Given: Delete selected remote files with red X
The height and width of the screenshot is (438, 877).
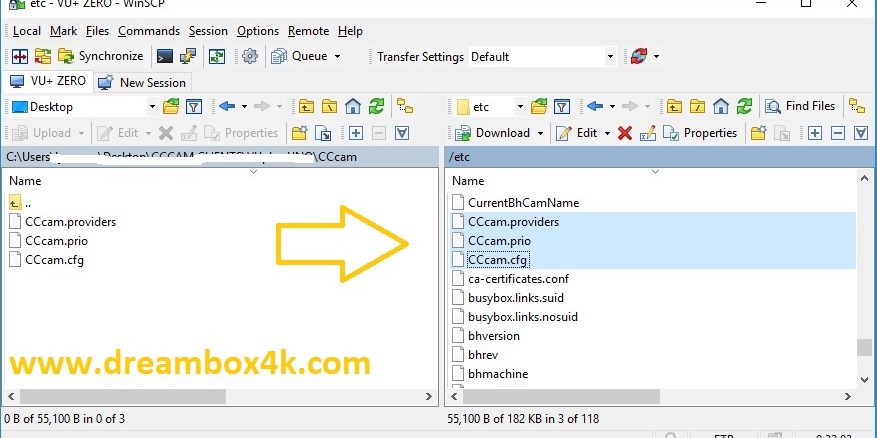Looking at the screenshot, I should tap(625, 133).
